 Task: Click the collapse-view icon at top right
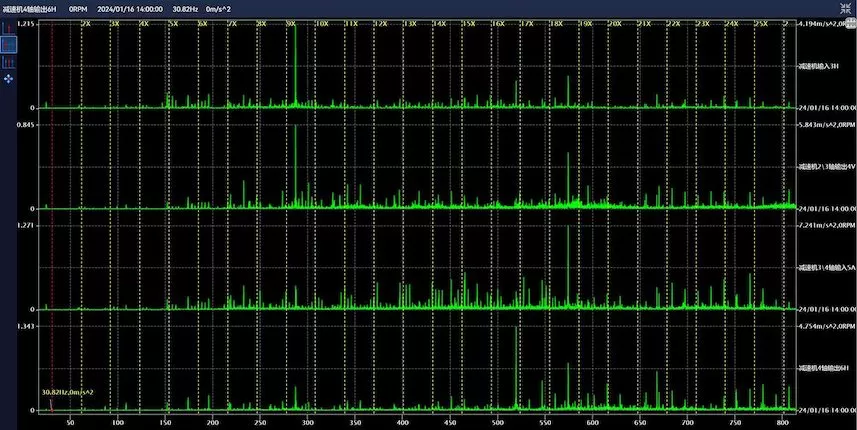point(844,9)
